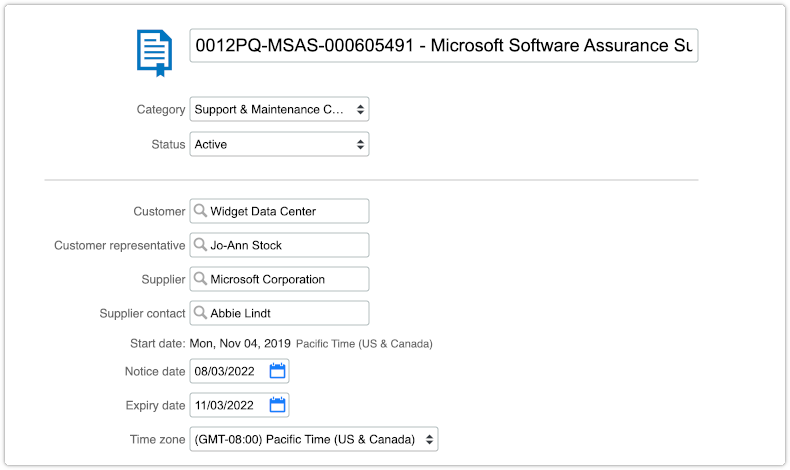
Task: Click the blue contract document icon
Action: 155,53
